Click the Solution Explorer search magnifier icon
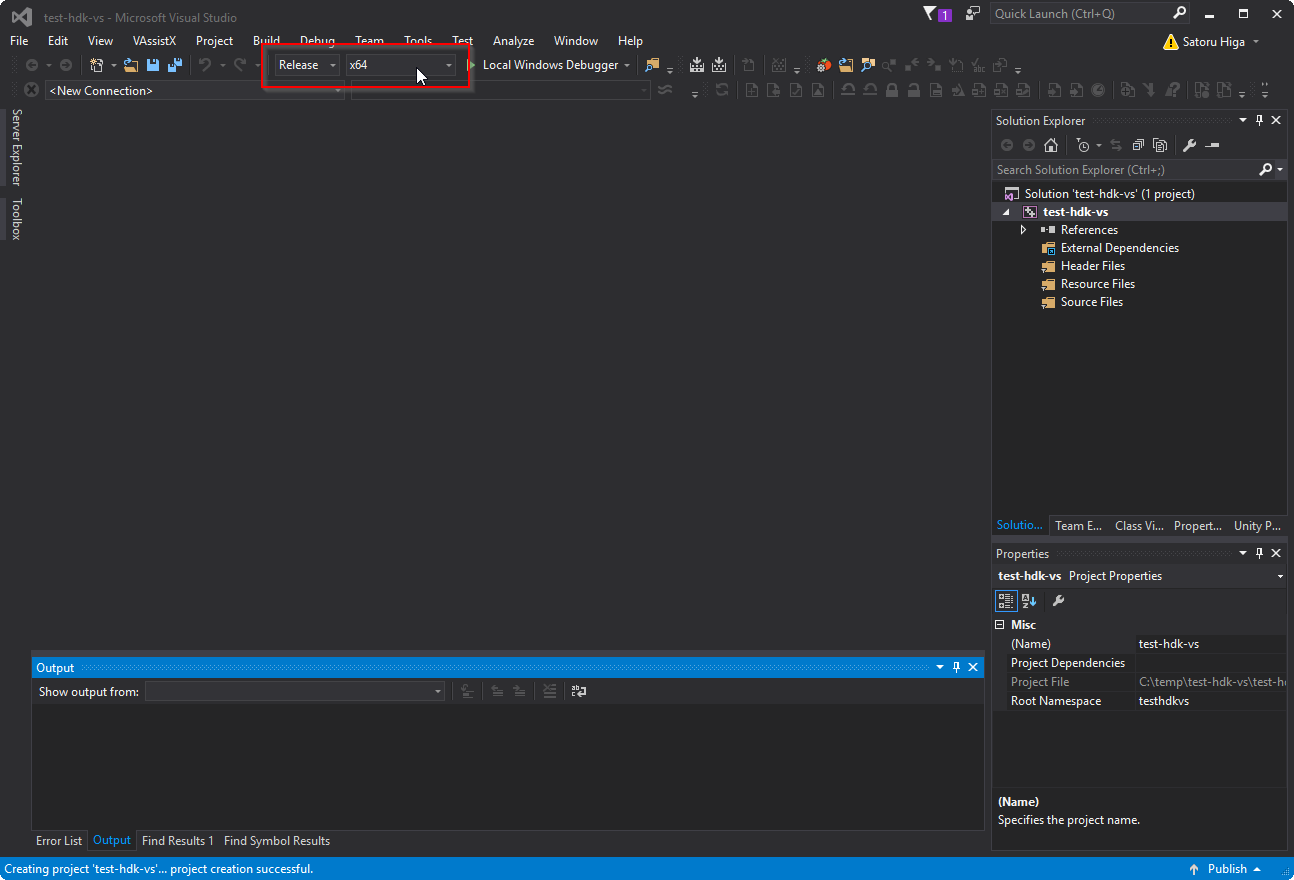Screen dimensions: 1294x880 1267,169
